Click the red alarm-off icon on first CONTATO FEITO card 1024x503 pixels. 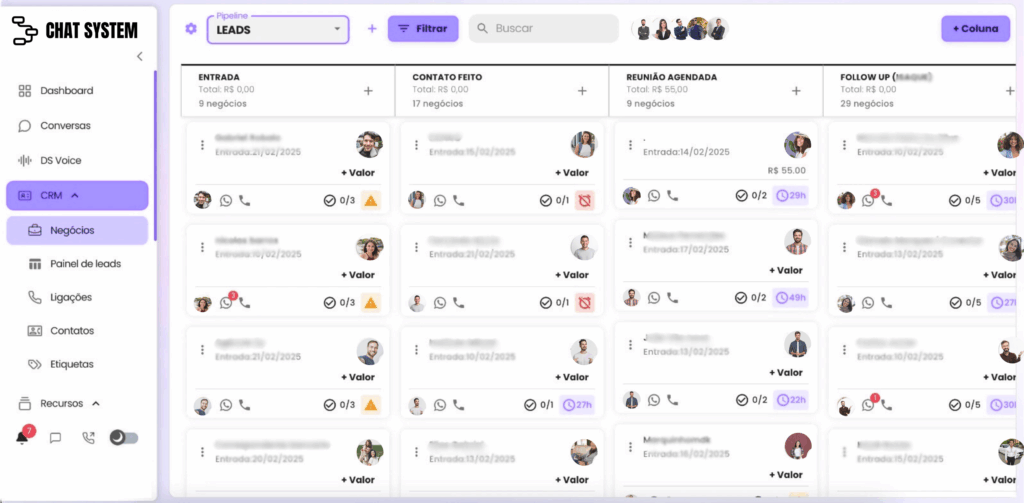pos(584,201)
